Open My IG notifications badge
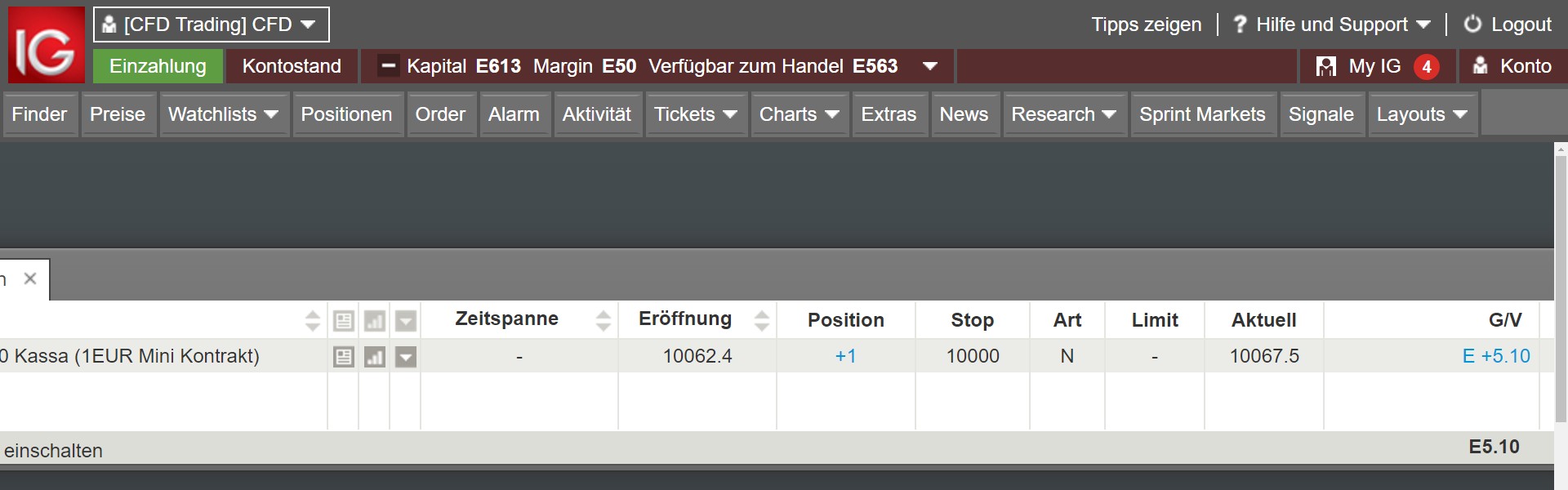Viewport: 1568px width, 490px height. 1426,67
